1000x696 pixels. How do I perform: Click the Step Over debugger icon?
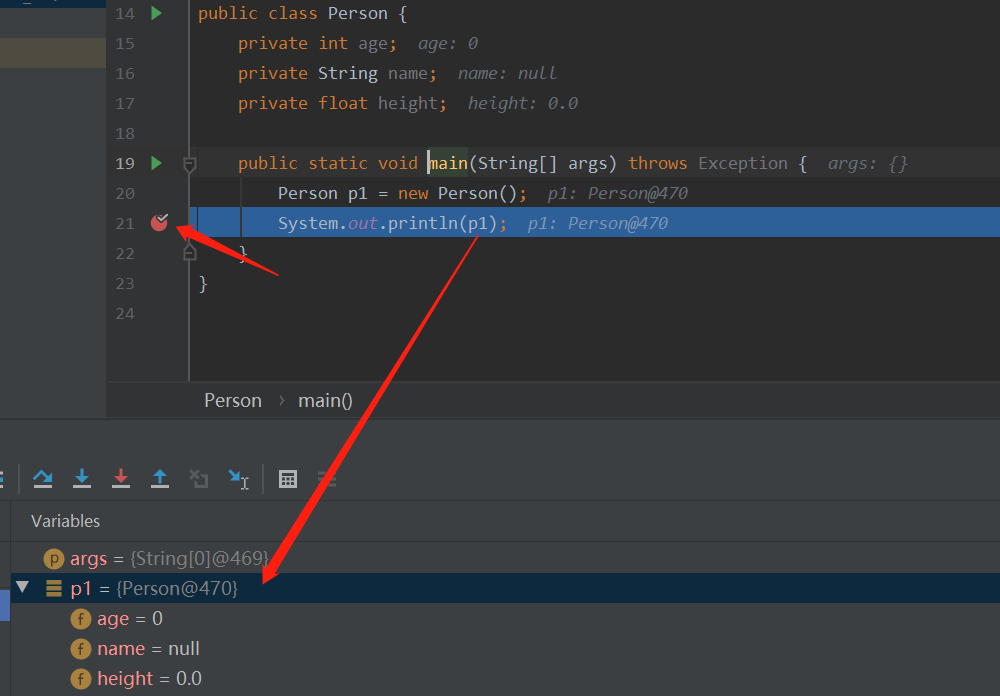coord(43,478)
